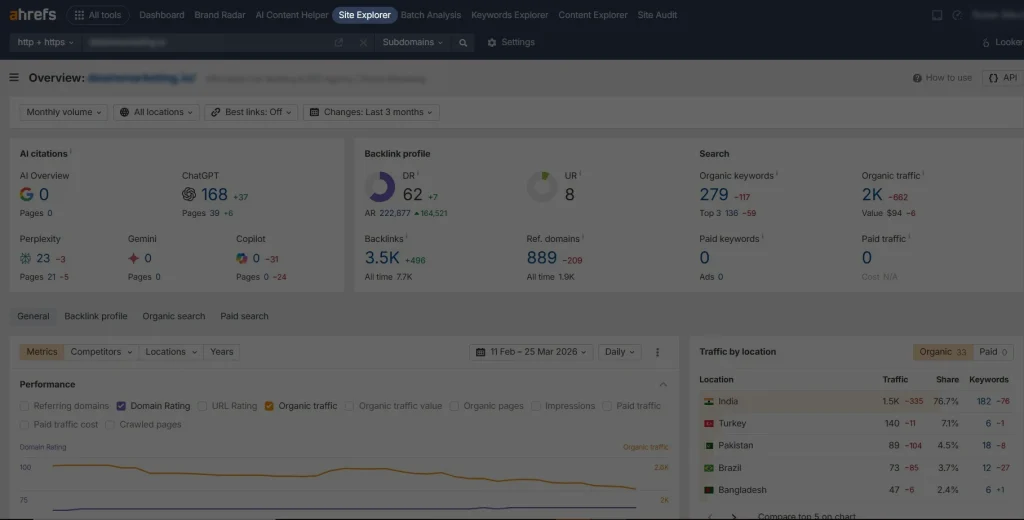1024x520 pixels.
Task: Expand the Best links: Off dropdown
Action: click(251, 112)
